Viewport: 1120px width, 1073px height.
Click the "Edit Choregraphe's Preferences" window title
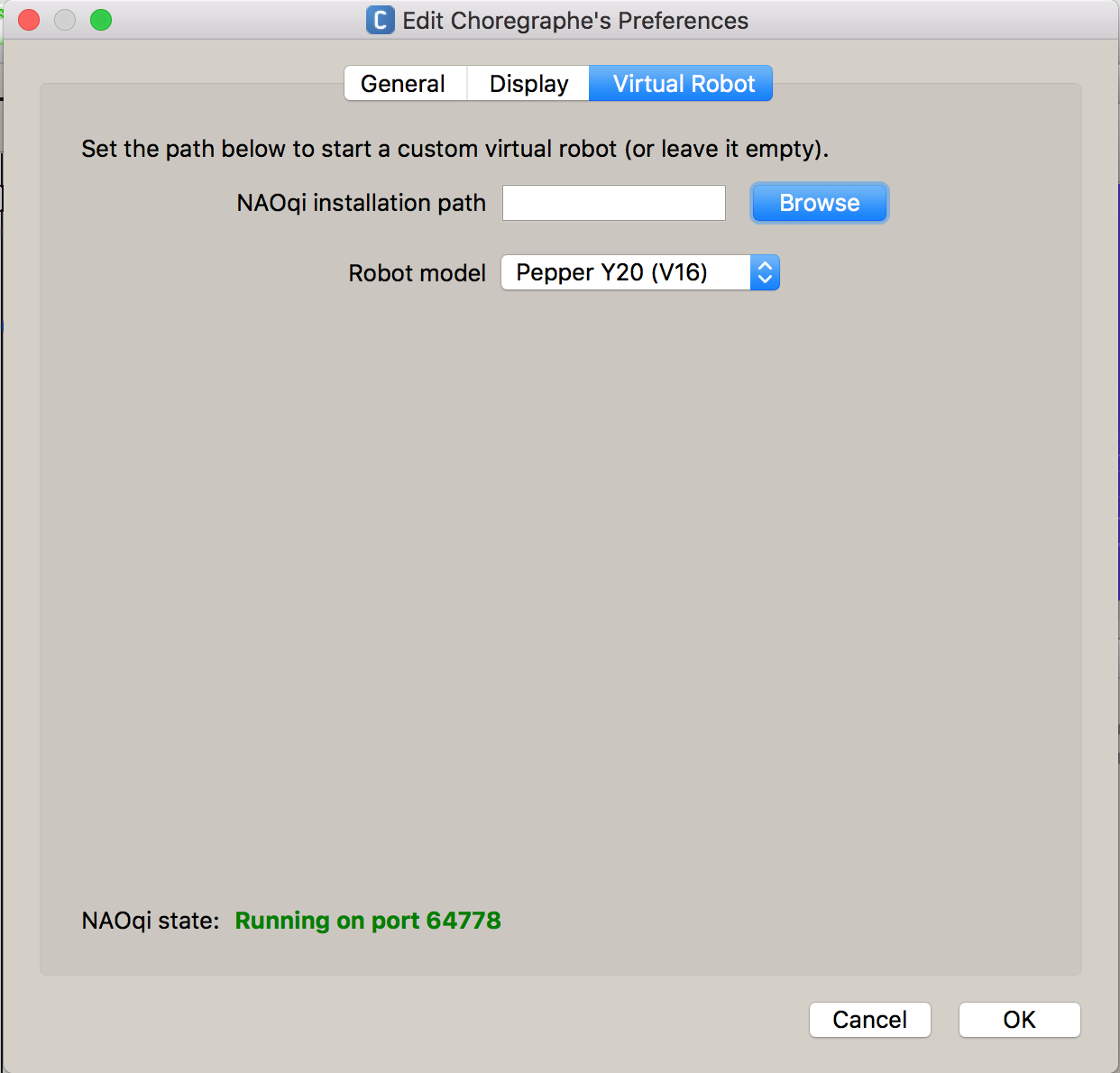pos(575,21)
